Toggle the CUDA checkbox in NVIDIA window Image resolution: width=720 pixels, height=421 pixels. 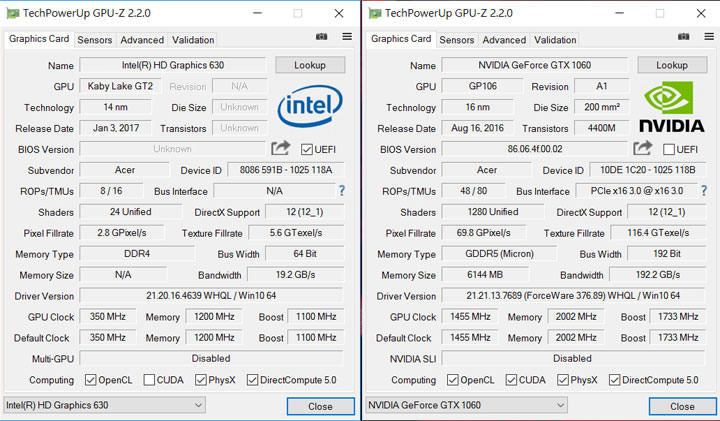[510, 380]
